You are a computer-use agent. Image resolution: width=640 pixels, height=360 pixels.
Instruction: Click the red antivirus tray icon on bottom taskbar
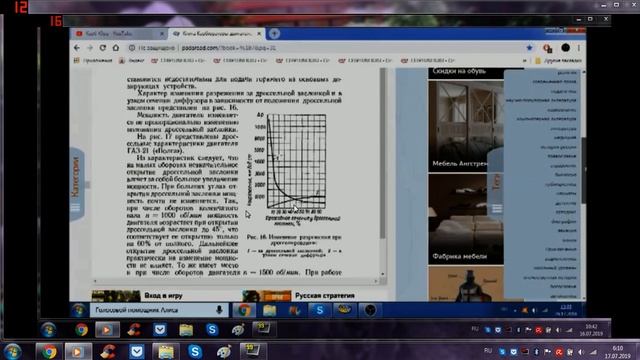click(559, 352)
